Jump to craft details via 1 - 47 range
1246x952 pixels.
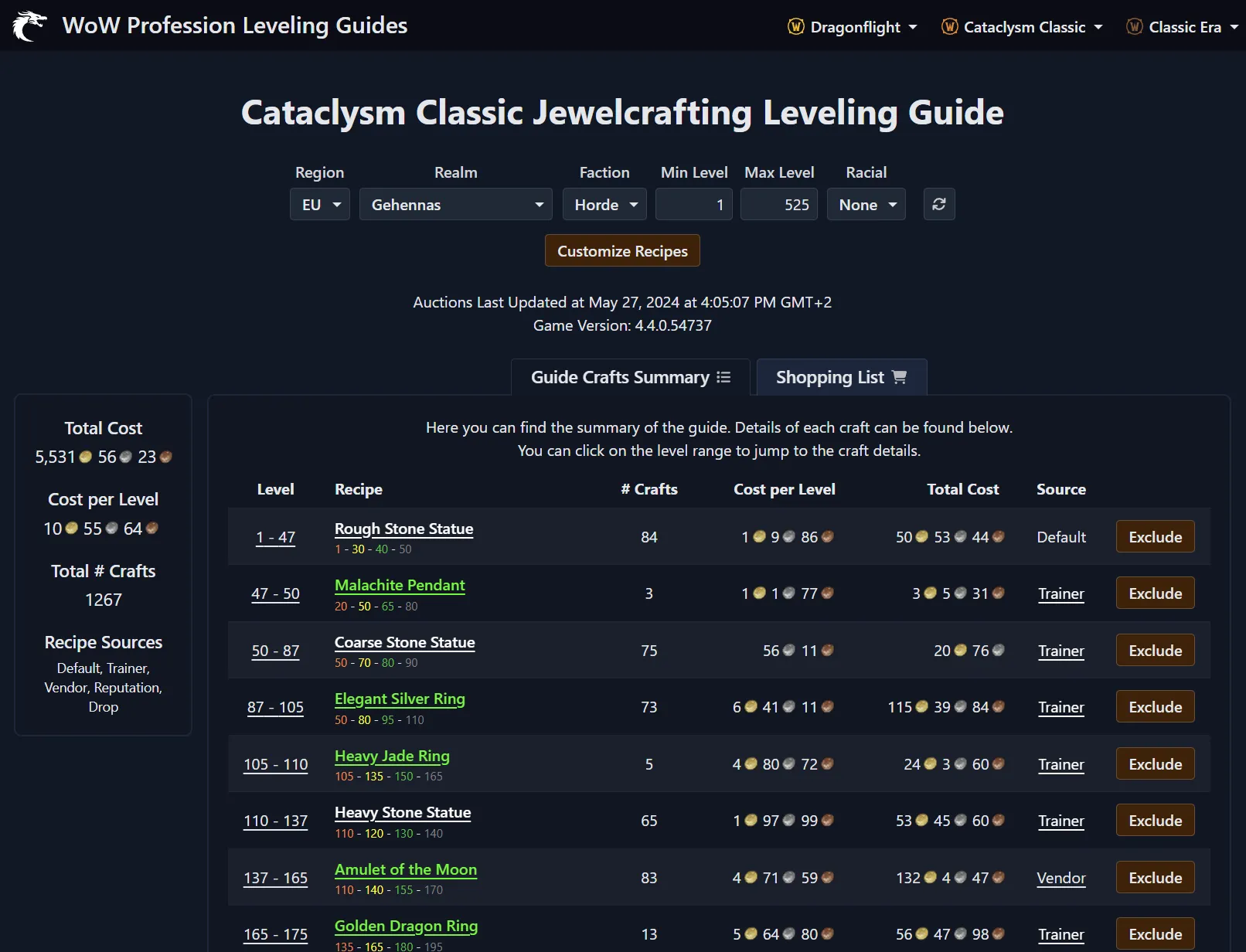coord(275,536)
